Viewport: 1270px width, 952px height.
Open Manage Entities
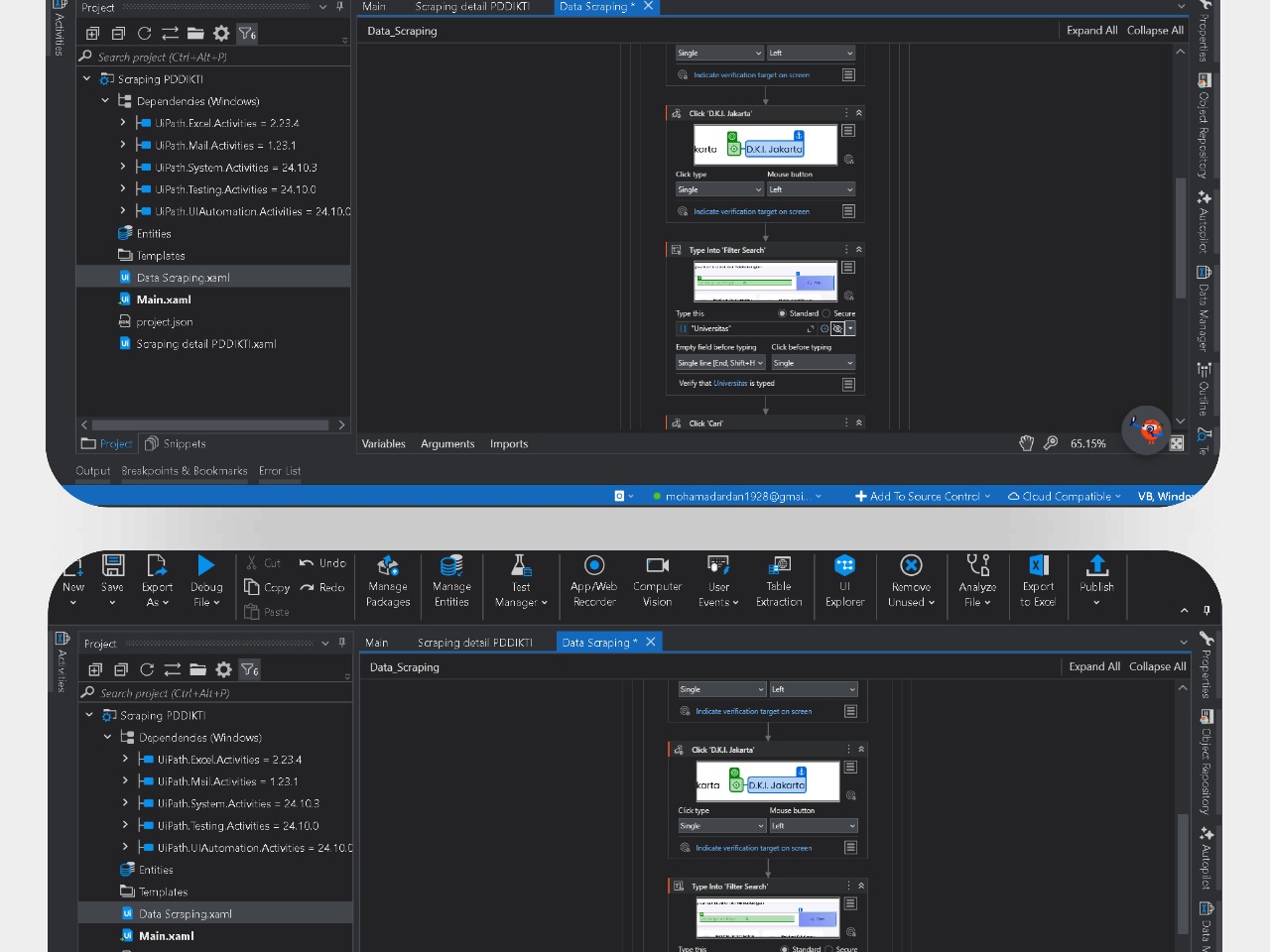tap(451, 580)
